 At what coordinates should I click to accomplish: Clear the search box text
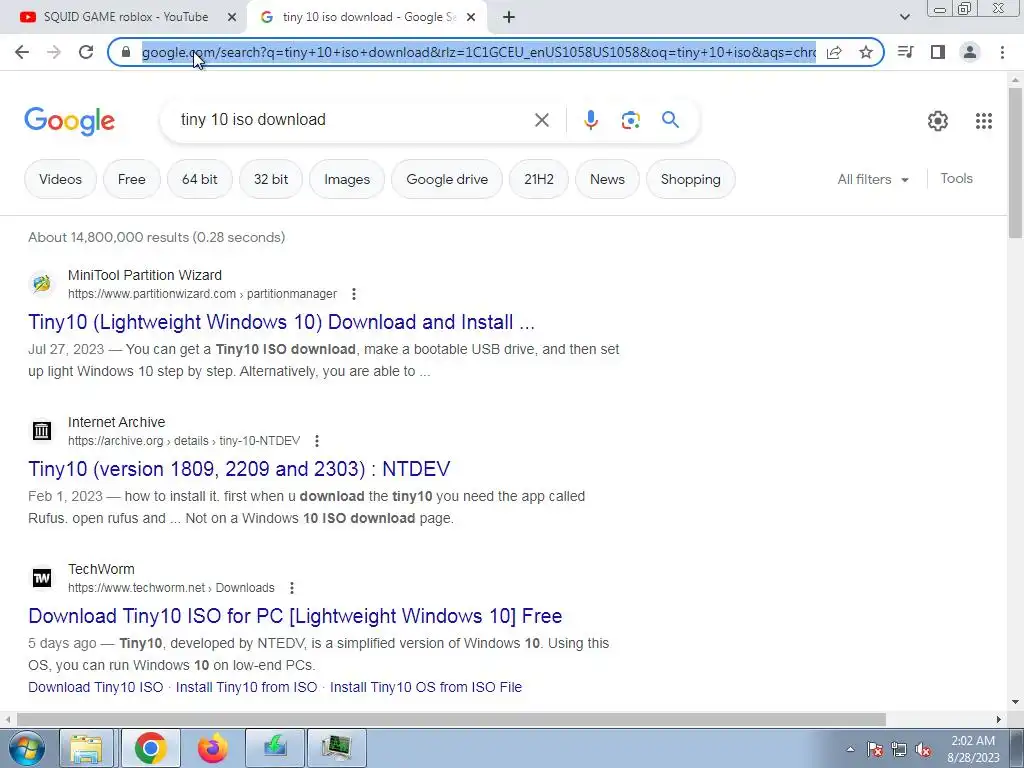[x=541, y=120]
